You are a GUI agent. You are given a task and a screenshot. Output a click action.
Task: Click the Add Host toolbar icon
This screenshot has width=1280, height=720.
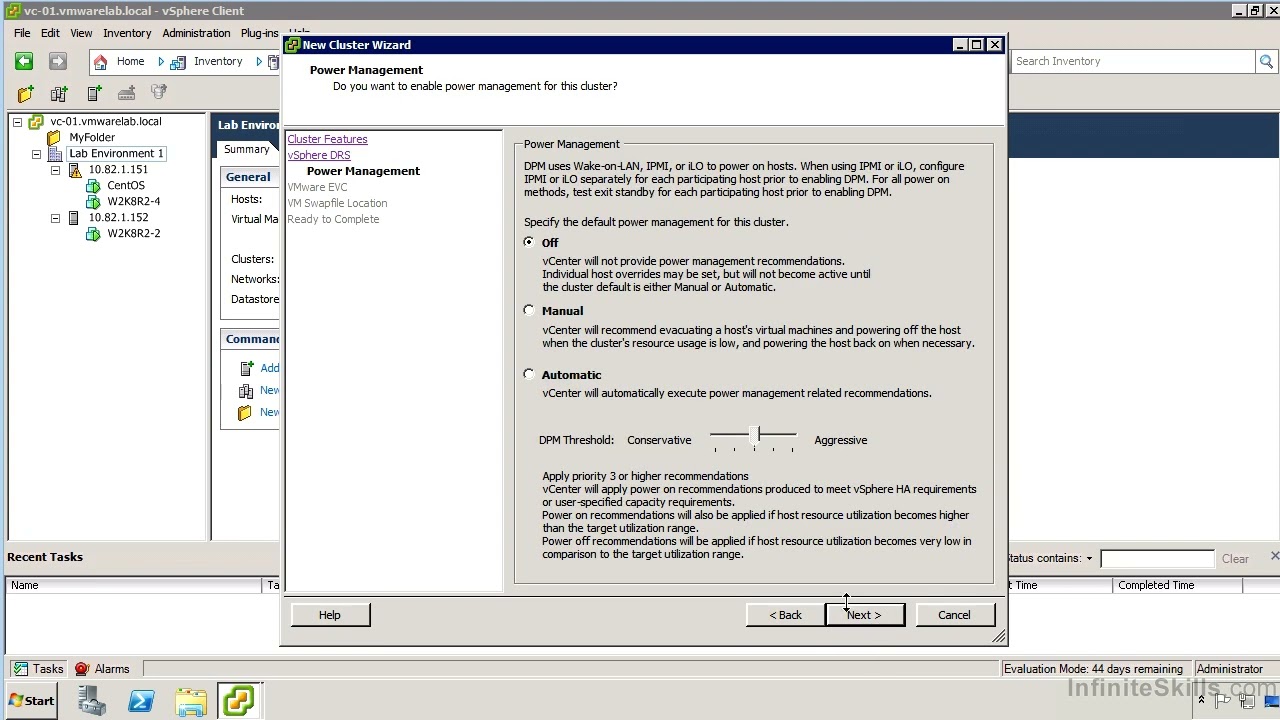94,93
